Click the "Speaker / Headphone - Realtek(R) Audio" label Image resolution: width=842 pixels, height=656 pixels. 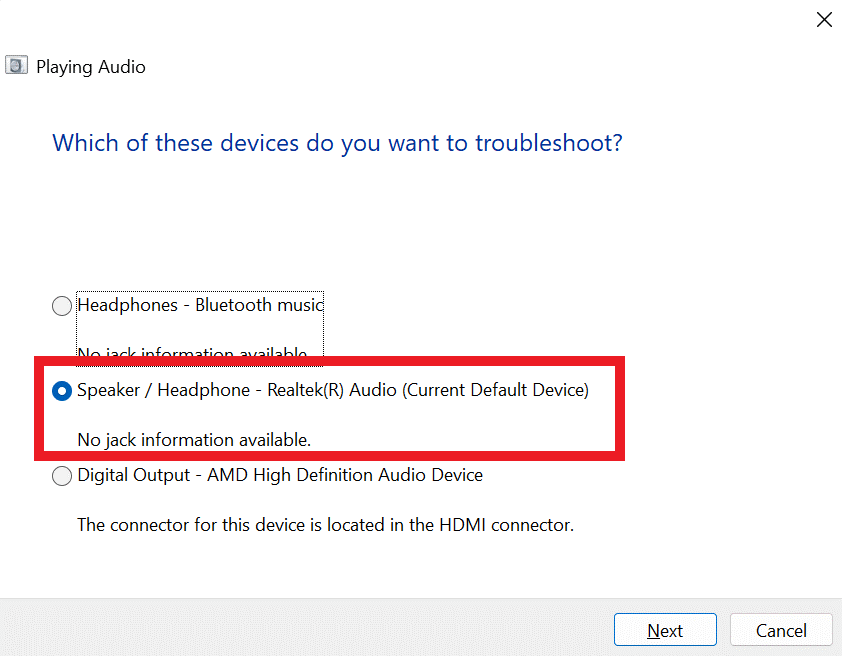point(235,390)
